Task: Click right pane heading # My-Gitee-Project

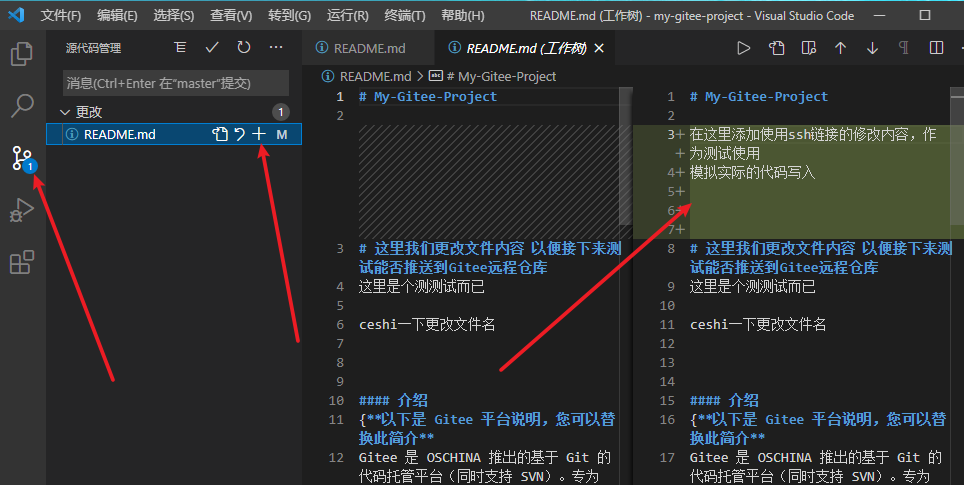Action: coord(759,97)
